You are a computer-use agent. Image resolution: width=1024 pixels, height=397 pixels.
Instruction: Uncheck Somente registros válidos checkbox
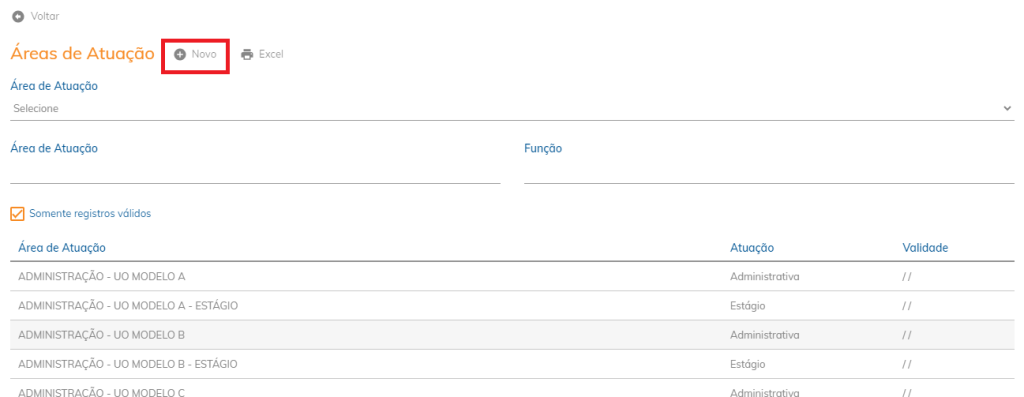[x=18, y=214]
